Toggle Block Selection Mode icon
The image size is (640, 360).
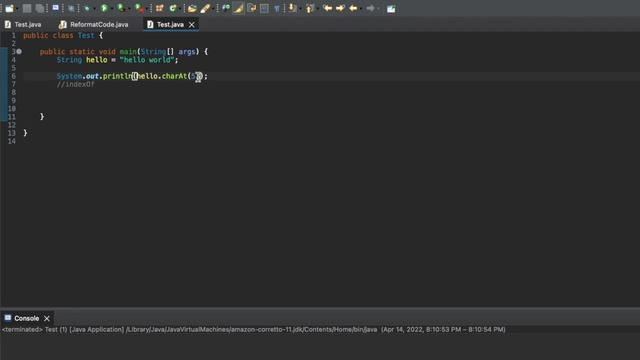(x=264, y=8)
